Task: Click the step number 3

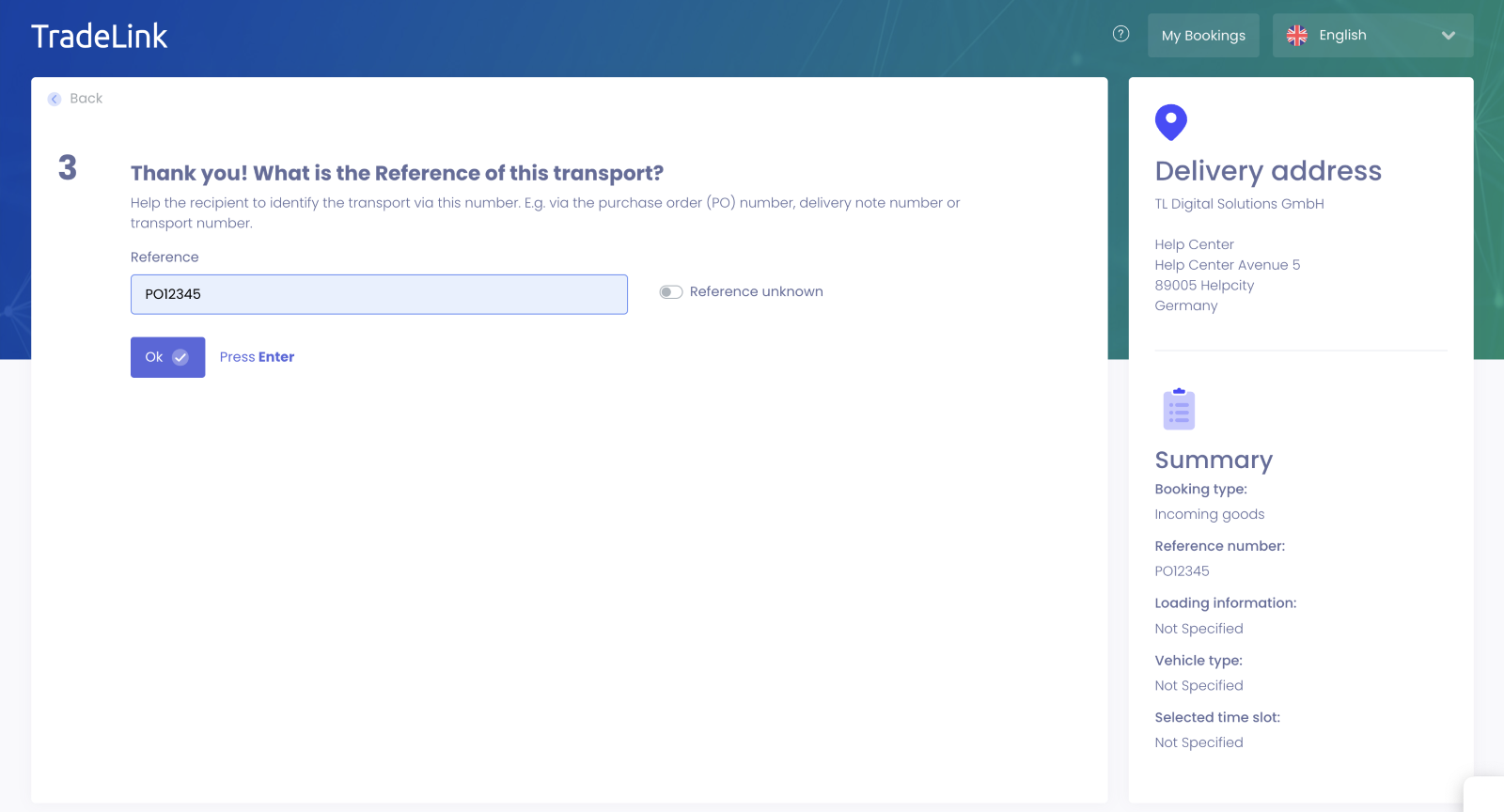Action: [x=68, y=168]
